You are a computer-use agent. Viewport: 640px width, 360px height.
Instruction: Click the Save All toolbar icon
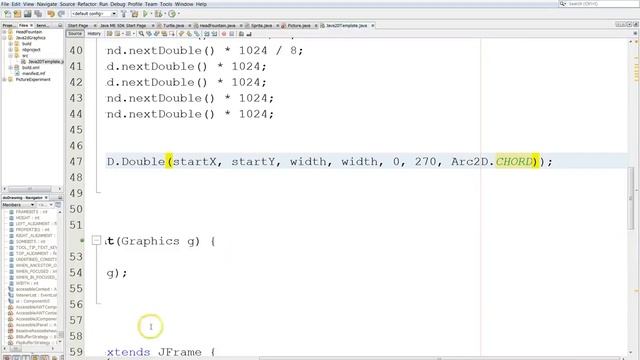[38, 14]
